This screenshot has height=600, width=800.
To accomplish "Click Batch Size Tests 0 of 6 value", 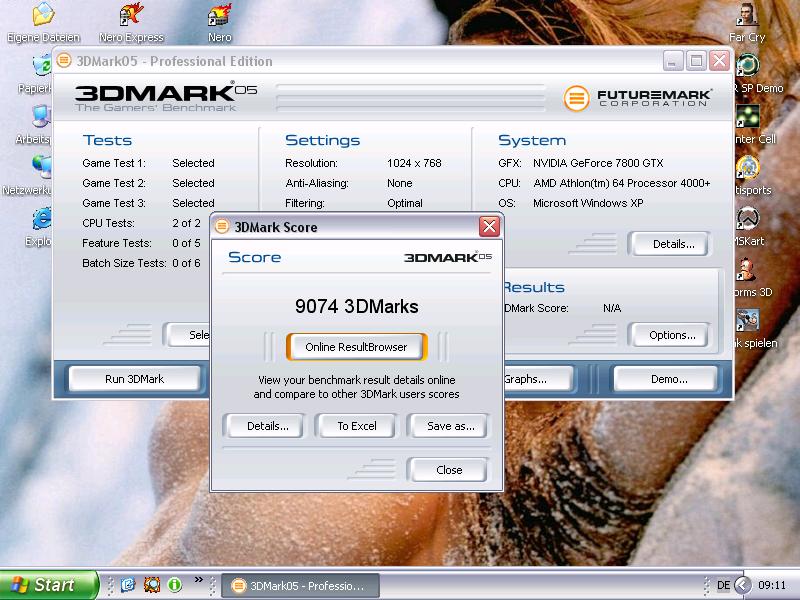I will tap(186, 263).
